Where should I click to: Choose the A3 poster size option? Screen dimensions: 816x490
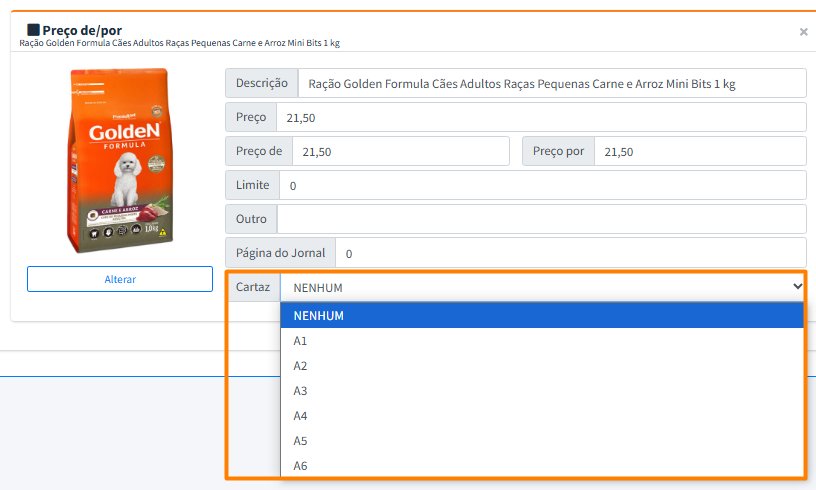point(542,391)
